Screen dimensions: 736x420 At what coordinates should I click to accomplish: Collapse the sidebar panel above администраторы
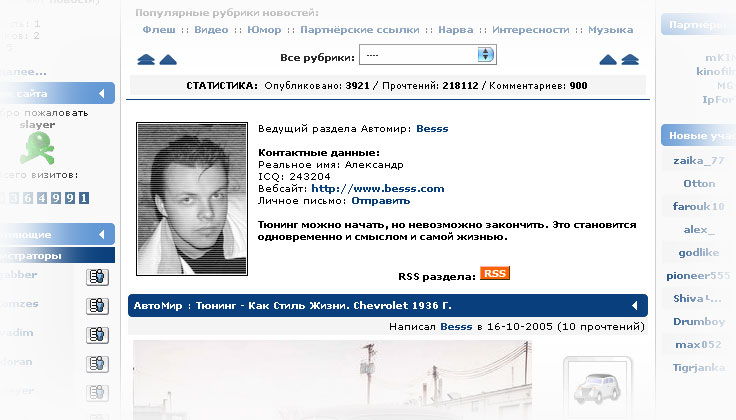point(101,234)
